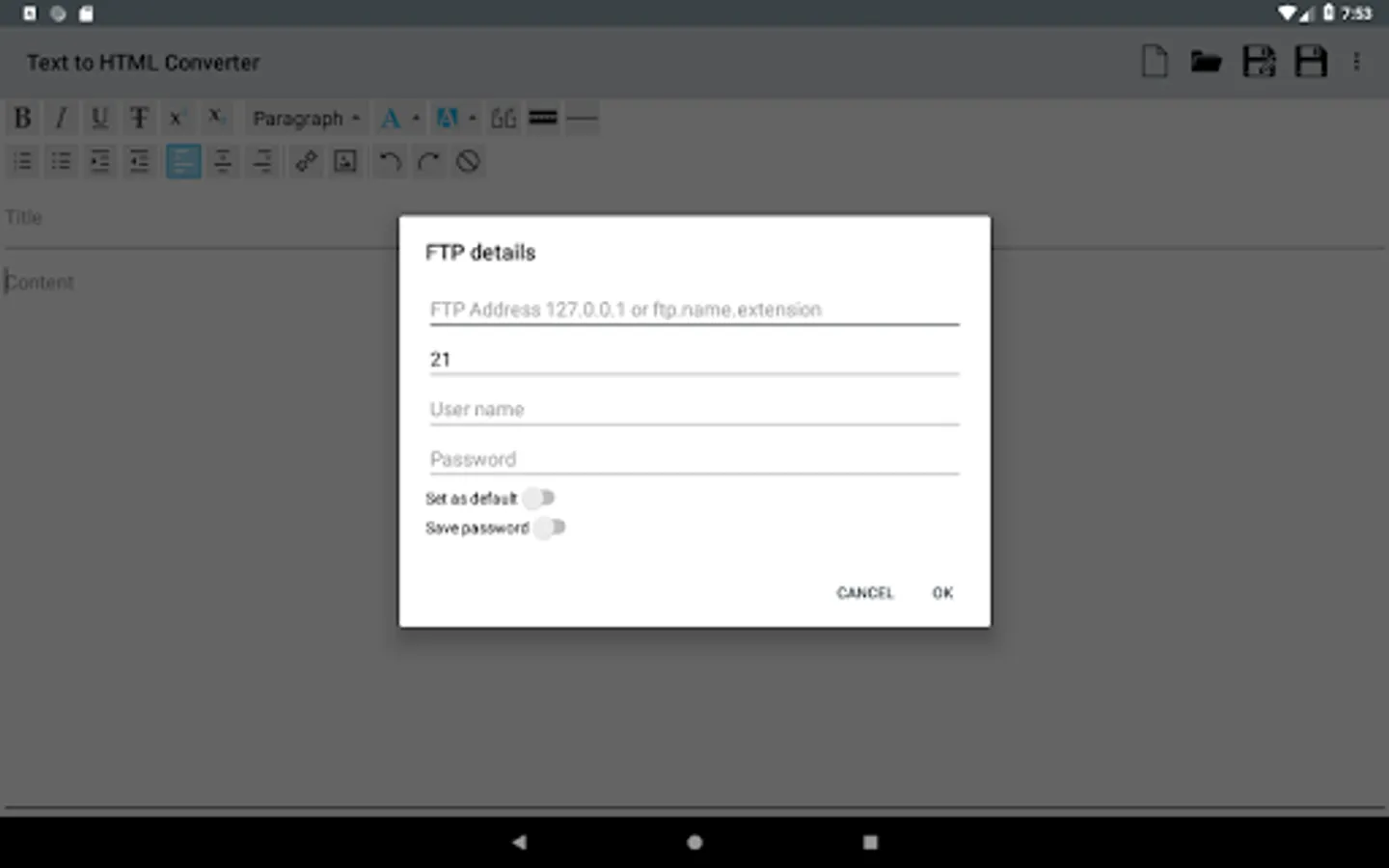Clear formatting with the no-symbol icon
Screen dimensions: 1389x868
pos(468,161)
